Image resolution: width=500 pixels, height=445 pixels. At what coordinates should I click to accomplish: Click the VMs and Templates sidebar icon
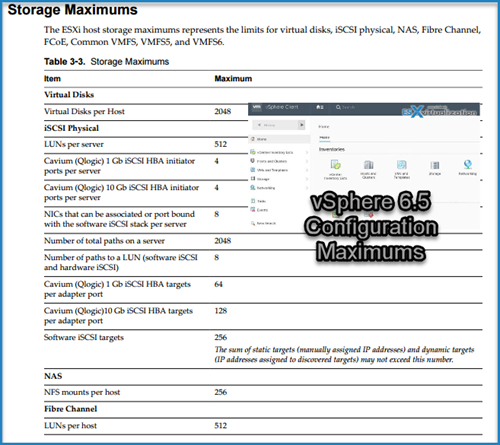click(x=253, y=170)
